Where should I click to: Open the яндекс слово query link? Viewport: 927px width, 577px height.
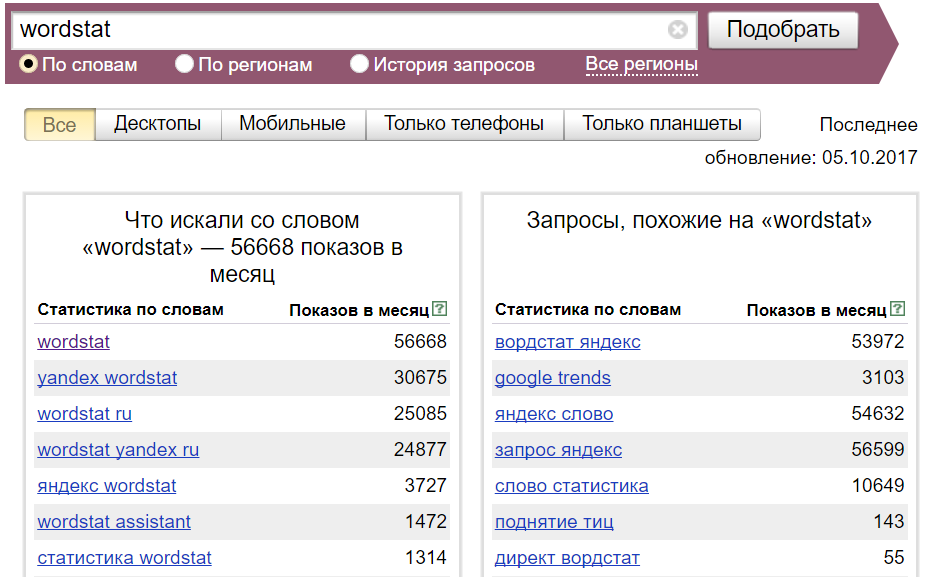click(554, 414)
